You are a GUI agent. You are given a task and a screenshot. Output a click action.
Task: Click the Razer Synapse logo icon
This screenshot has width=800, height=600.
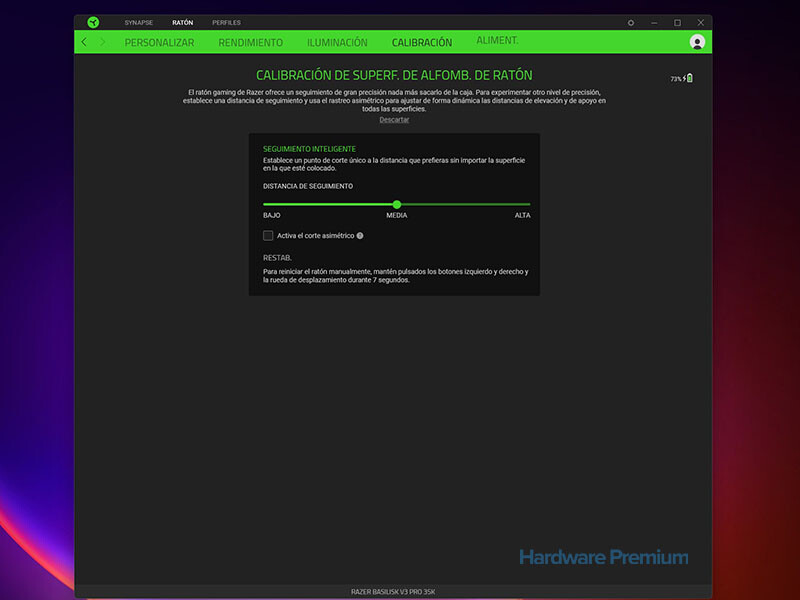pyautogui.click(x=93, y=22)
